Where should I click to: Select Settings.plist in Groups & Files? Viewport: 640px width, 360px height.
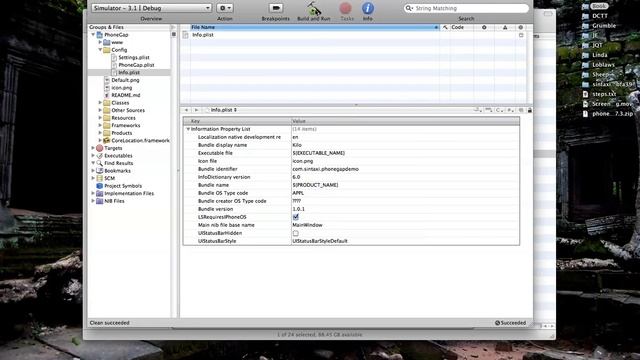(133, 58)
